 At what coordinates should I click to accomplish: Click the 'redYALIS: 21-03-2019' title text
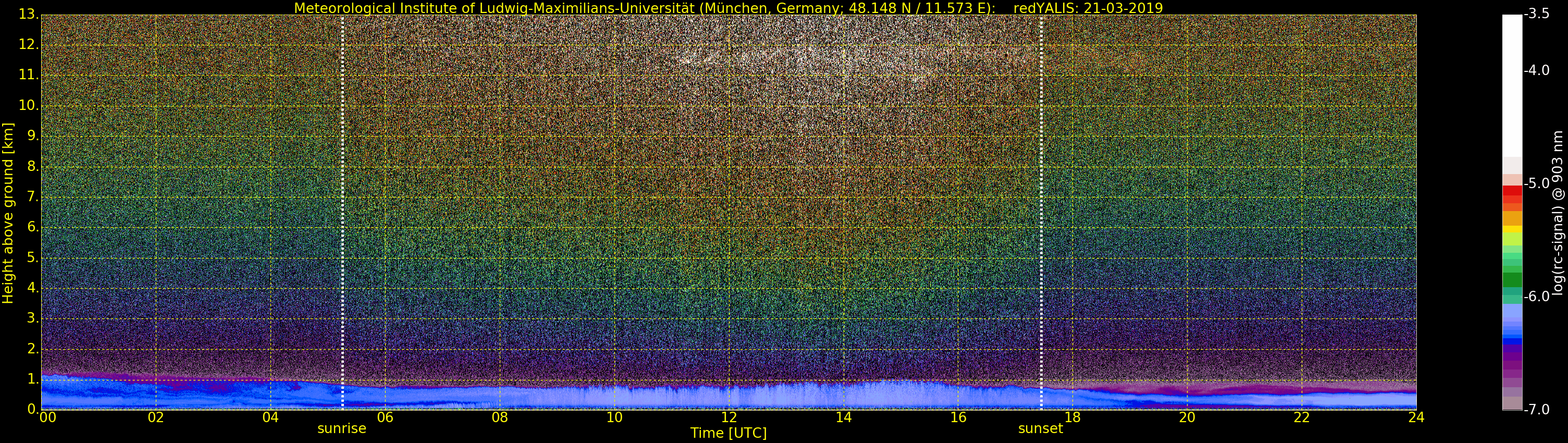click(x=1088, y=8)
